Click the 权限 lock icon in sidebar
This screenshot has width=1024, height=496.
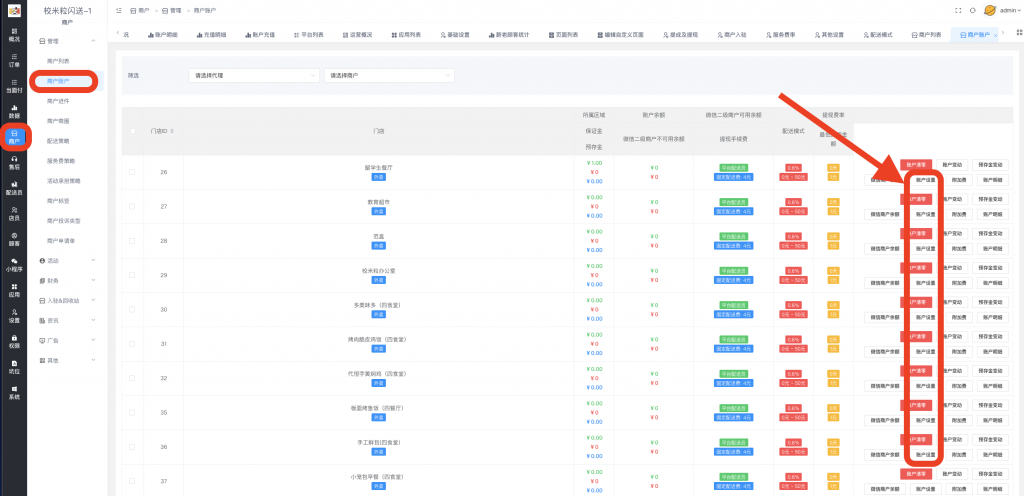14,341
